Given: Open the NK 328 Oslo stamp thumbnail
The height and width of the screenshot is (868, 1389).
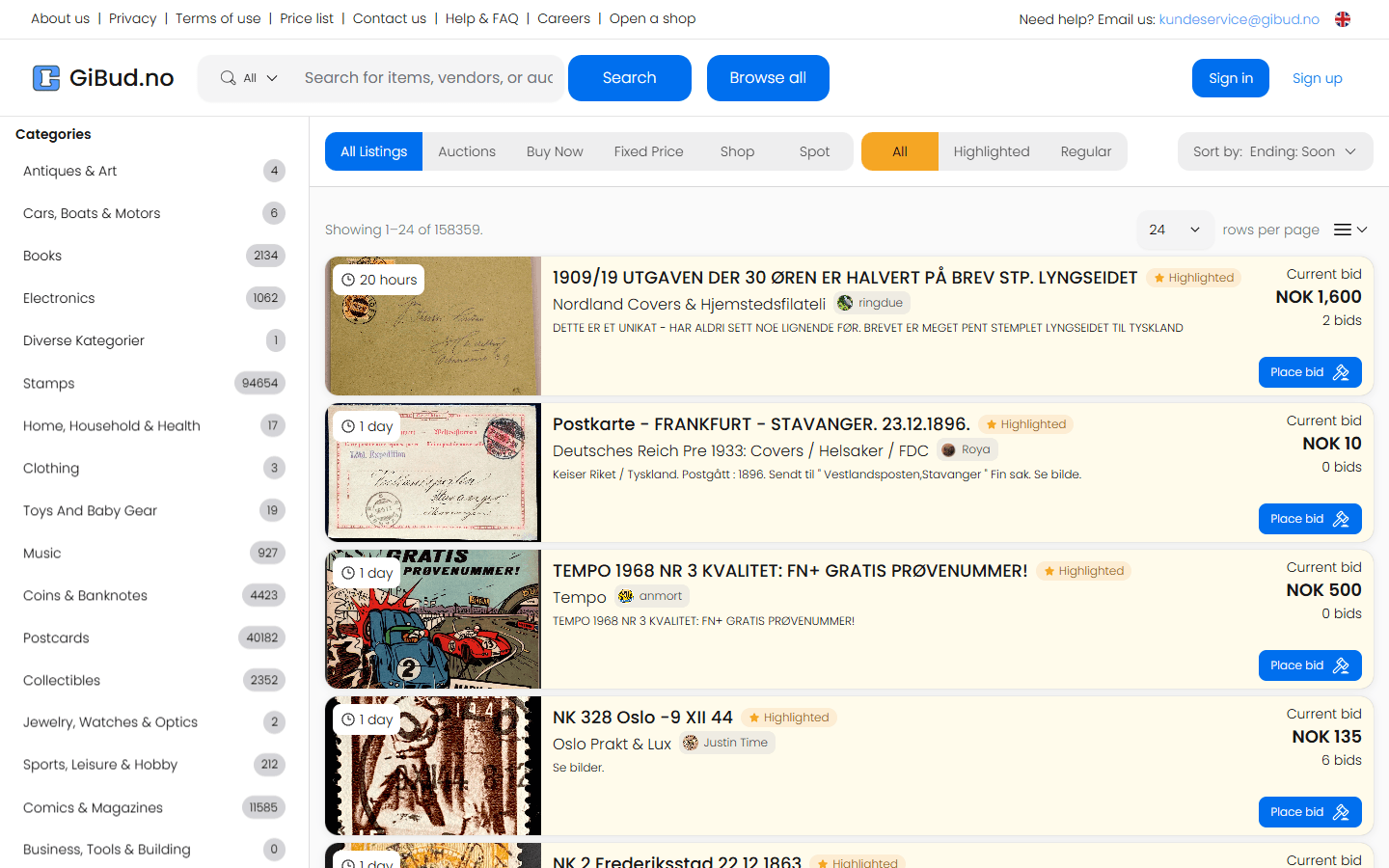Looking at the screenshot, I should [433, 766].
